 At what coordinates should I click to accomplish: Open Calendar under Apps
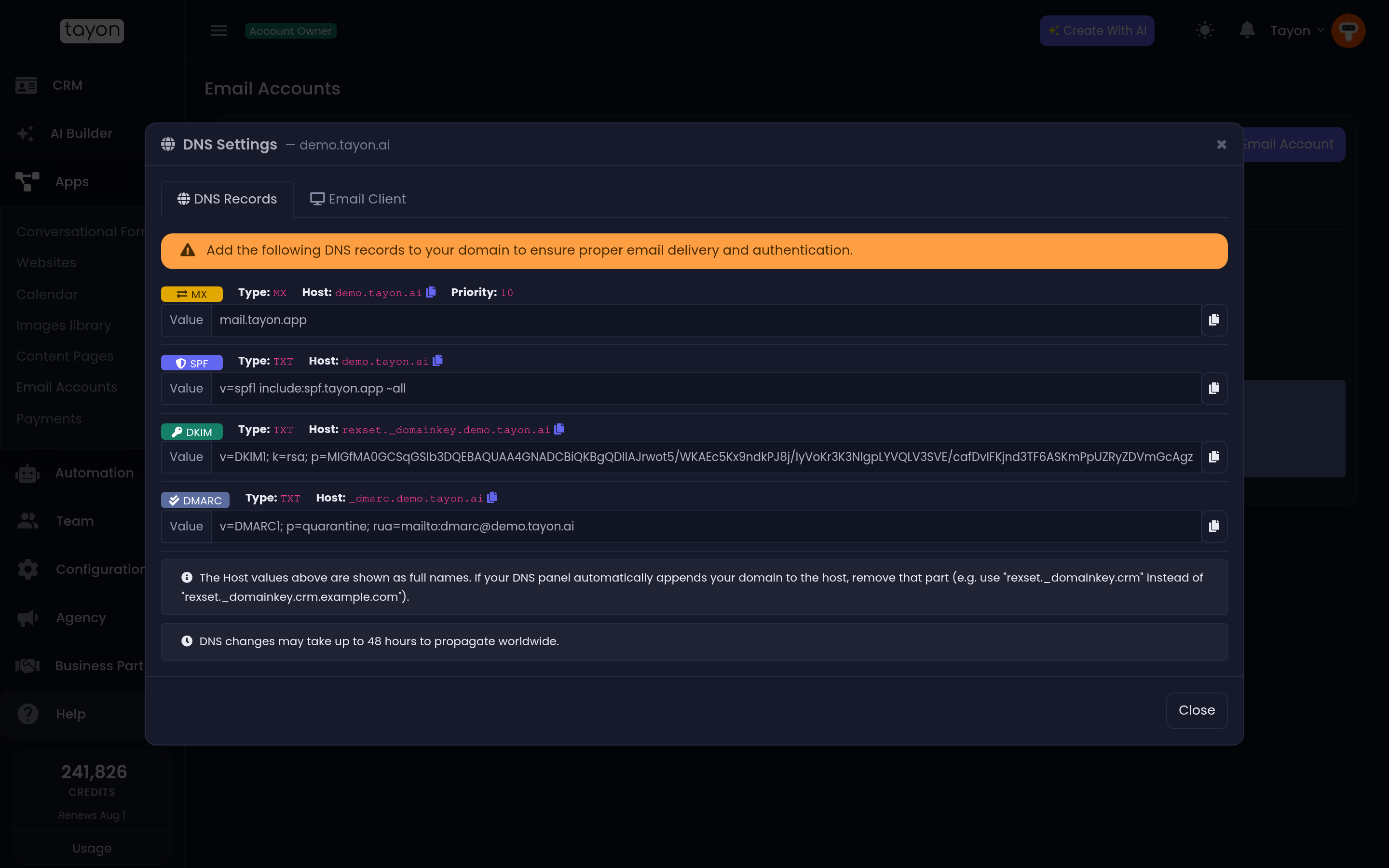click(47, 294)
